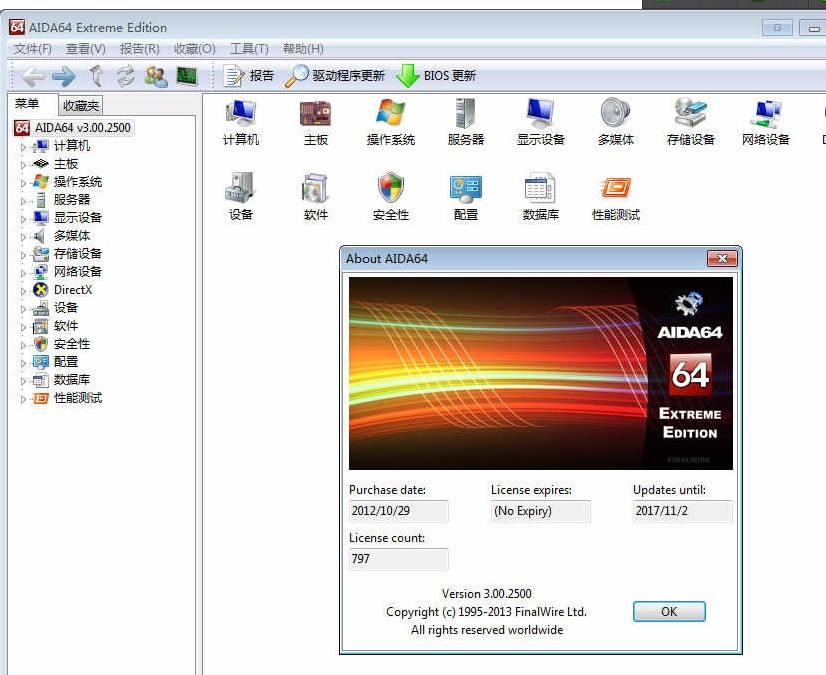Open the 设备 devices icon in main pane
The height and width of the screenshot is (675, 826).
click(241, 197)
